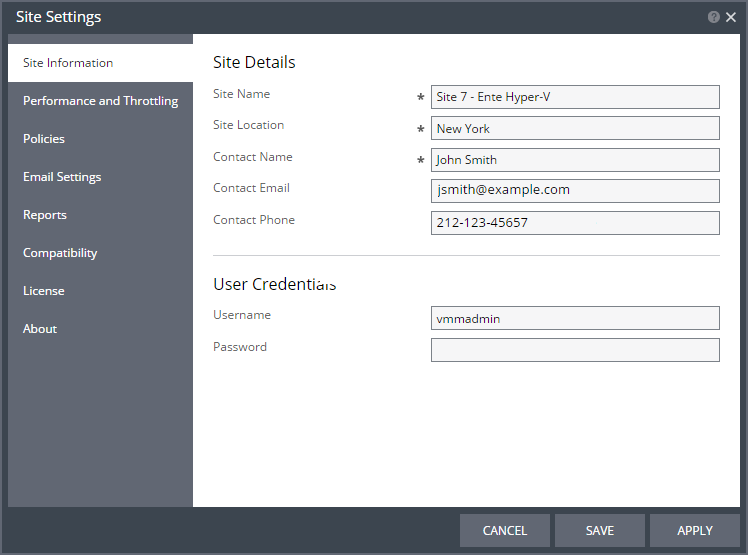Click the Contact Phone label
This screenshot has height=555, width=748.
(254, 220)
